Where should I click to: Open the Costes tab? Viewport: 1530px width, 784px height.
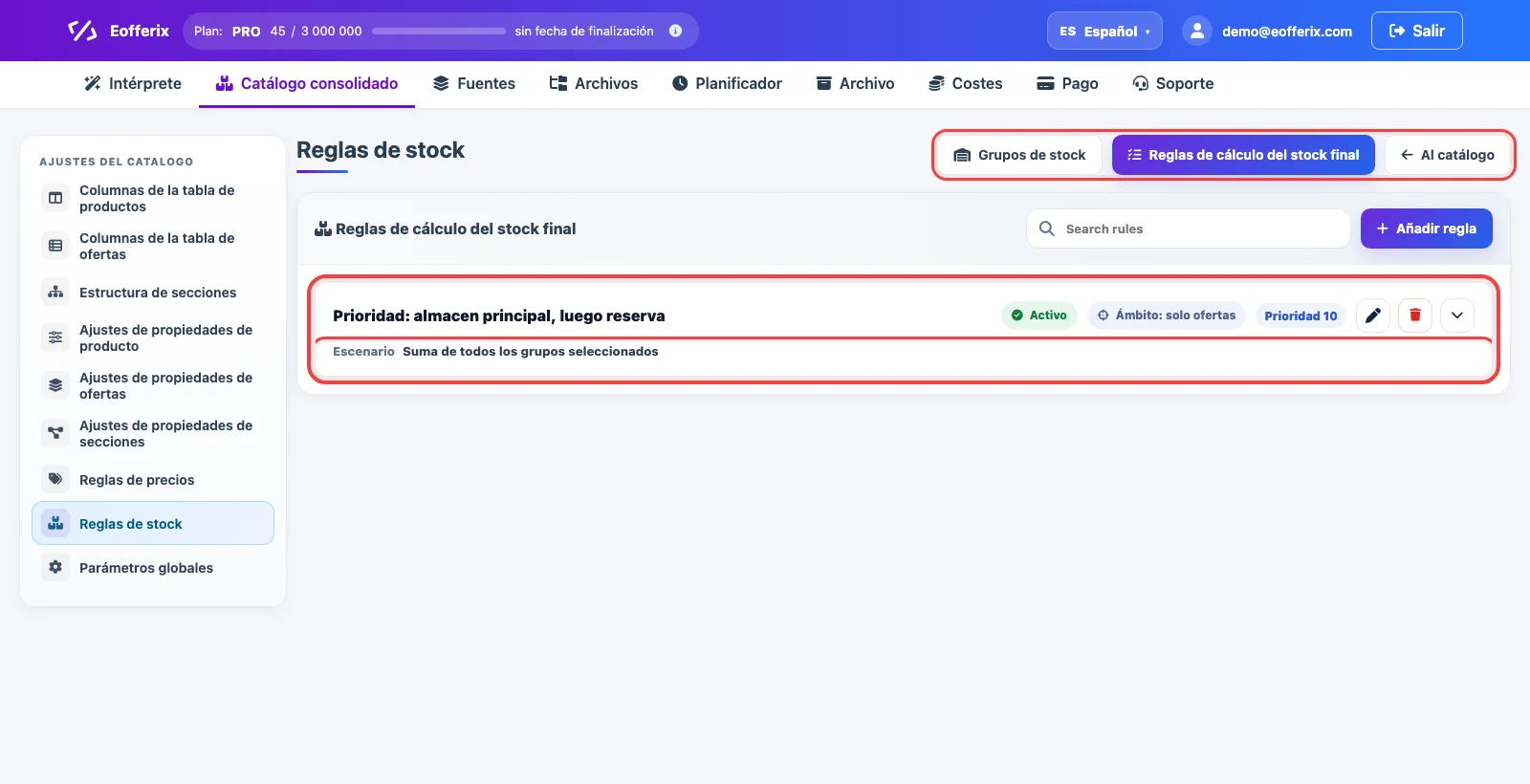pos(966,83)
